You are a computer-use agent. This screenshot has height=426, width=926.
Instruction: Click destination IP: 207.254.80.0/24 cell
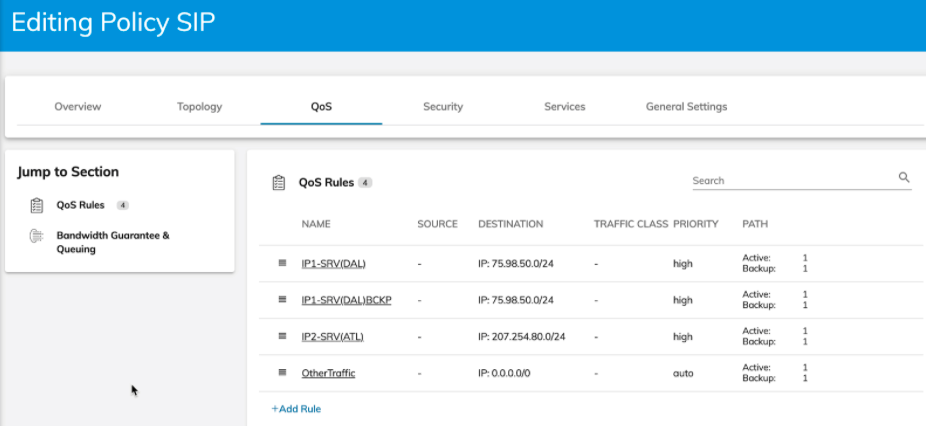click(x=522, y=337)
